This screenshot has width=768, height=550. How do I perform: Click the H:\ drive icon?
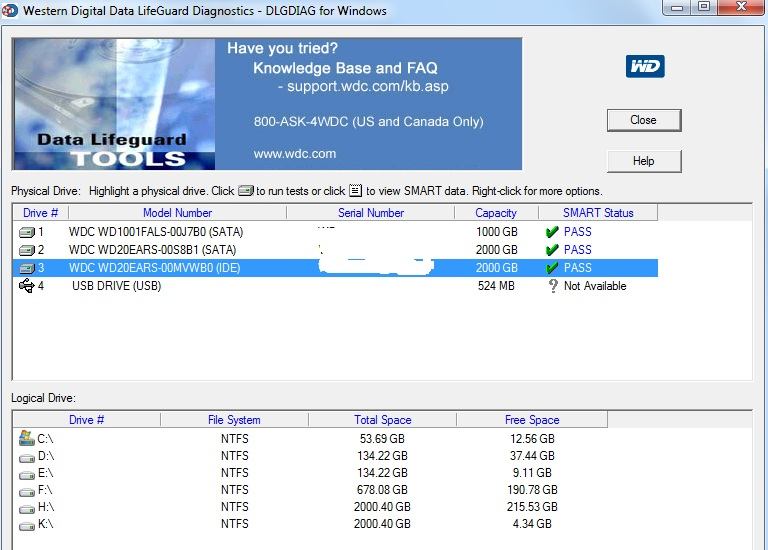(x=26, y=509)
